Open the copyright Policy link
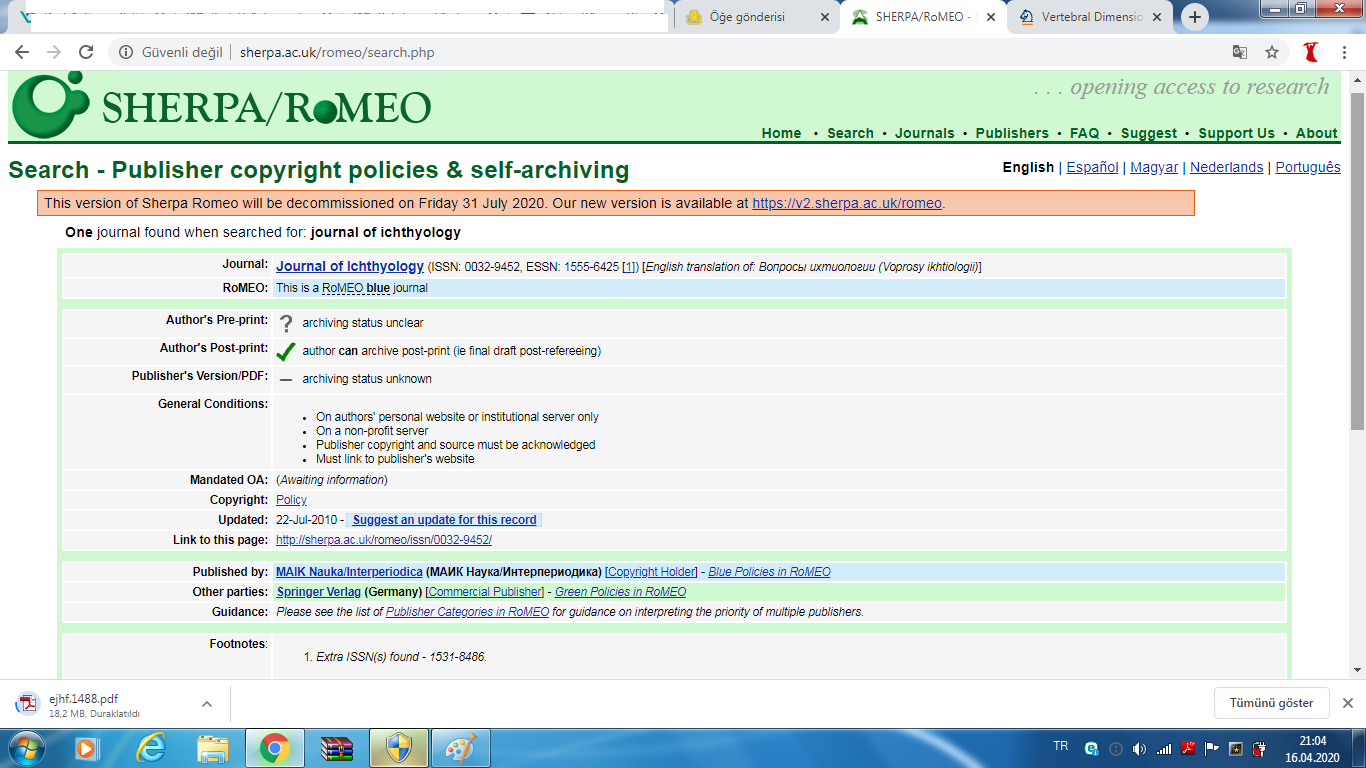The image size is (1366, 768). tap(291, 500)
